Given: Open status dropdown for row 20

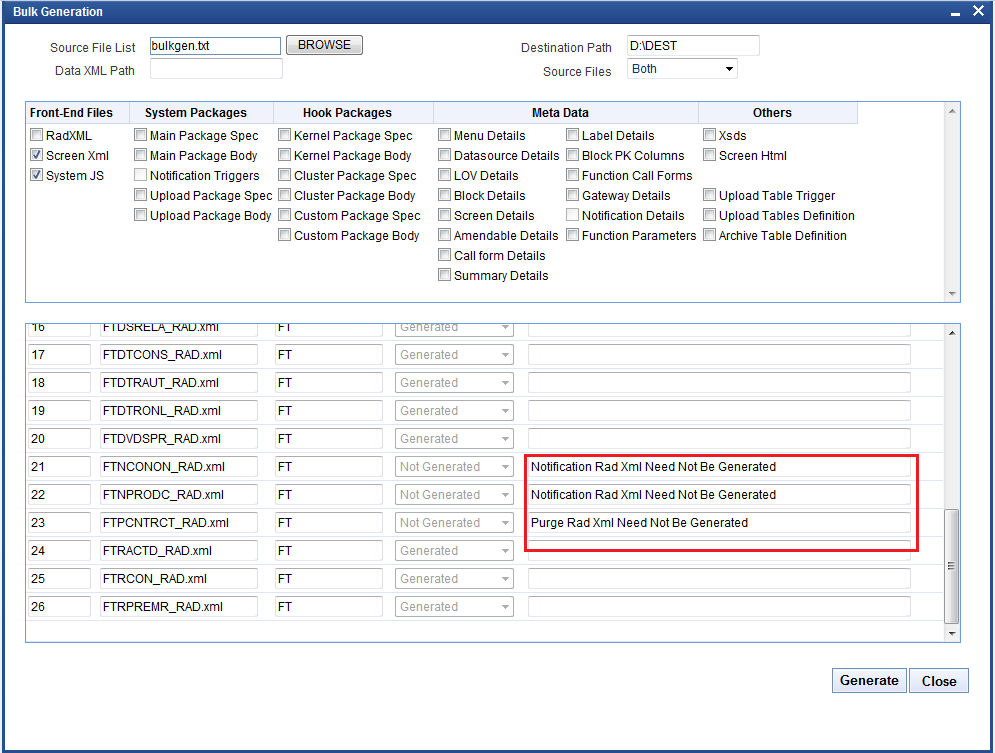Looking at the screenshot, I should [x=454, y=438].
